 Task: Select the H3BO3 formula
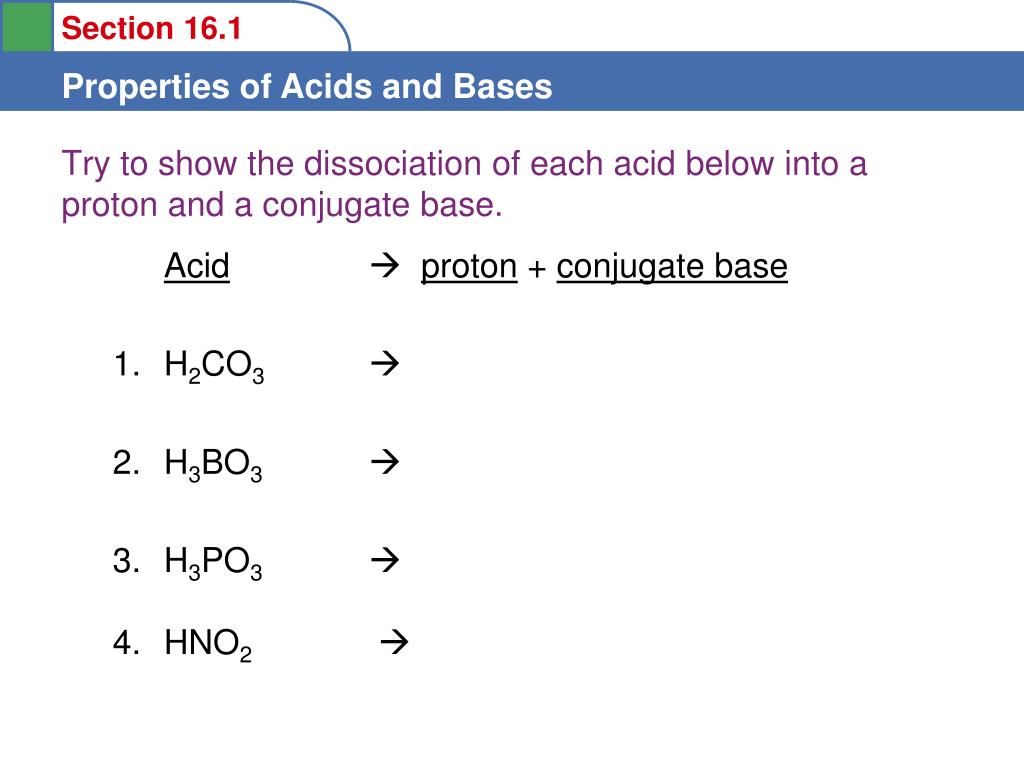pos(214,465)
